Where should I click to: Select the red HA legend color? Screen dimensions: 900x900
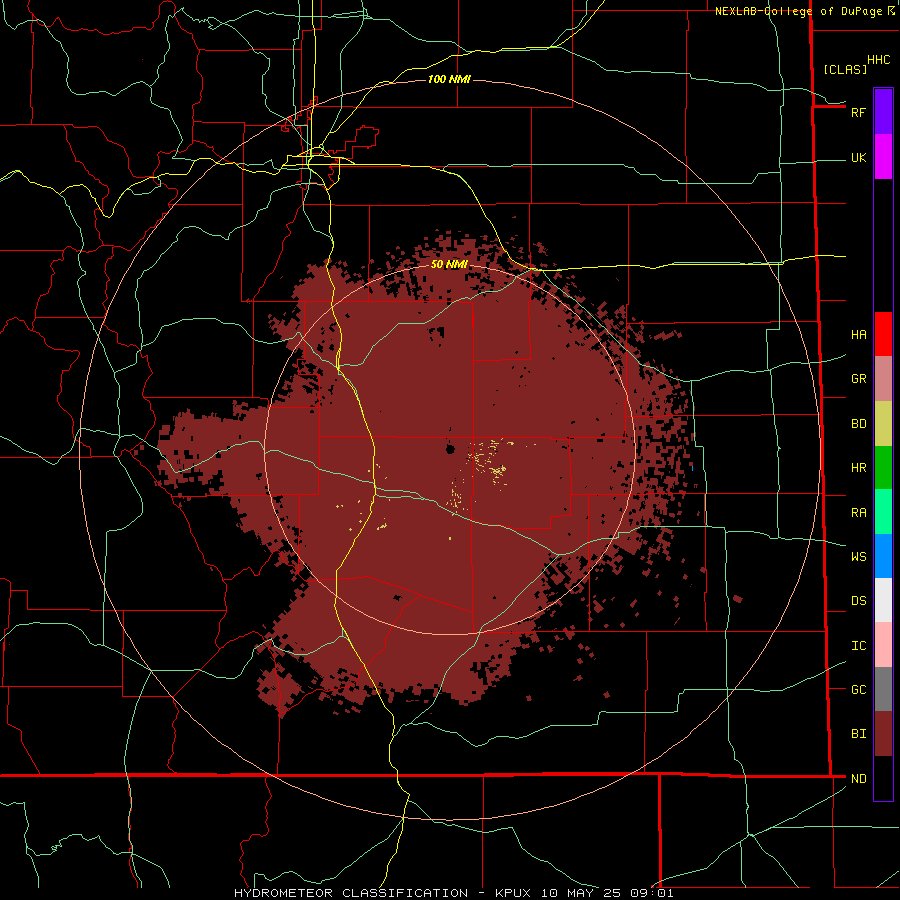tap(883, 334)
